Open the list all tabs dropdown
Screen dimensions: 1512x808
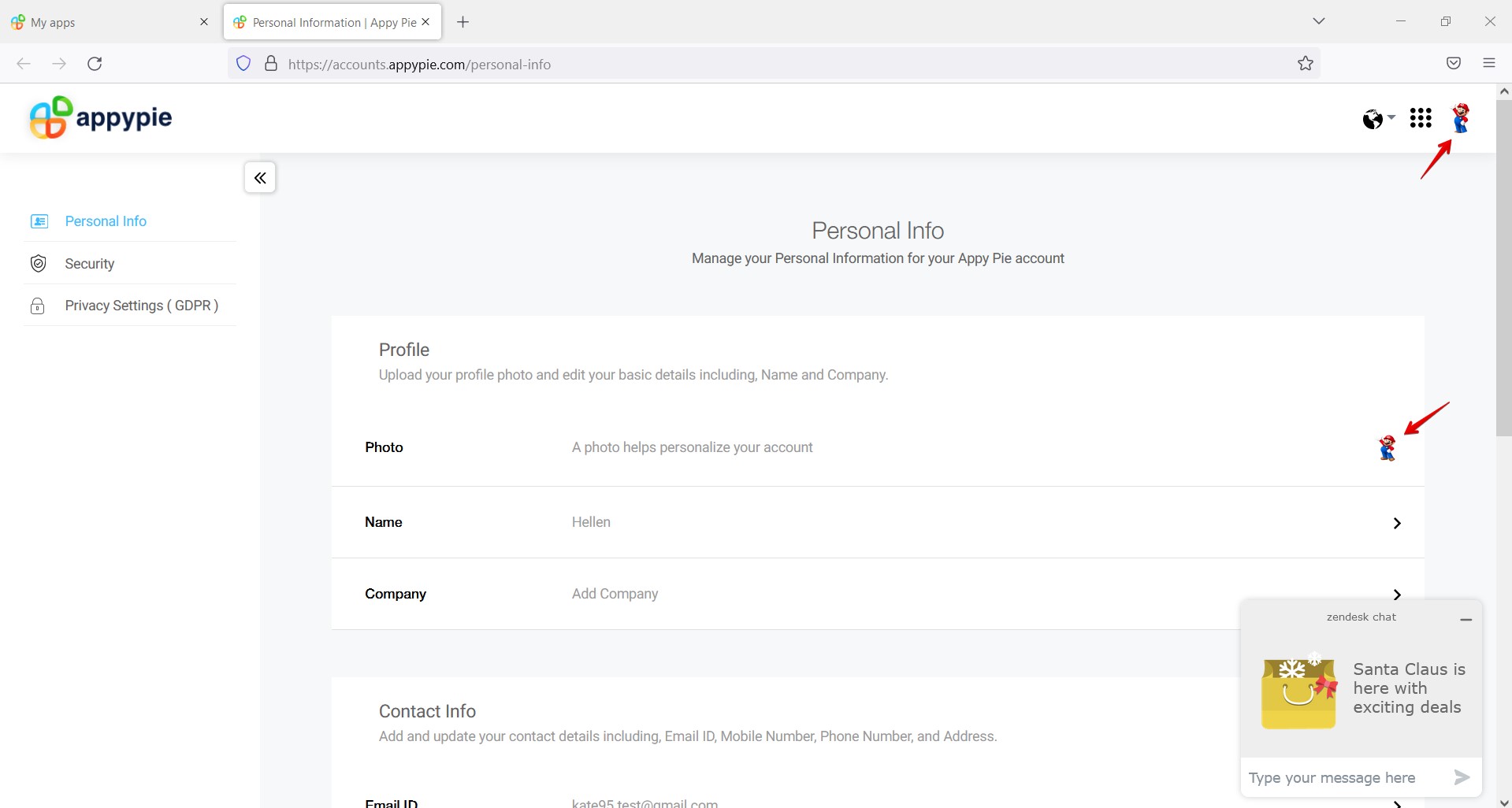(x=1319, y=21)
